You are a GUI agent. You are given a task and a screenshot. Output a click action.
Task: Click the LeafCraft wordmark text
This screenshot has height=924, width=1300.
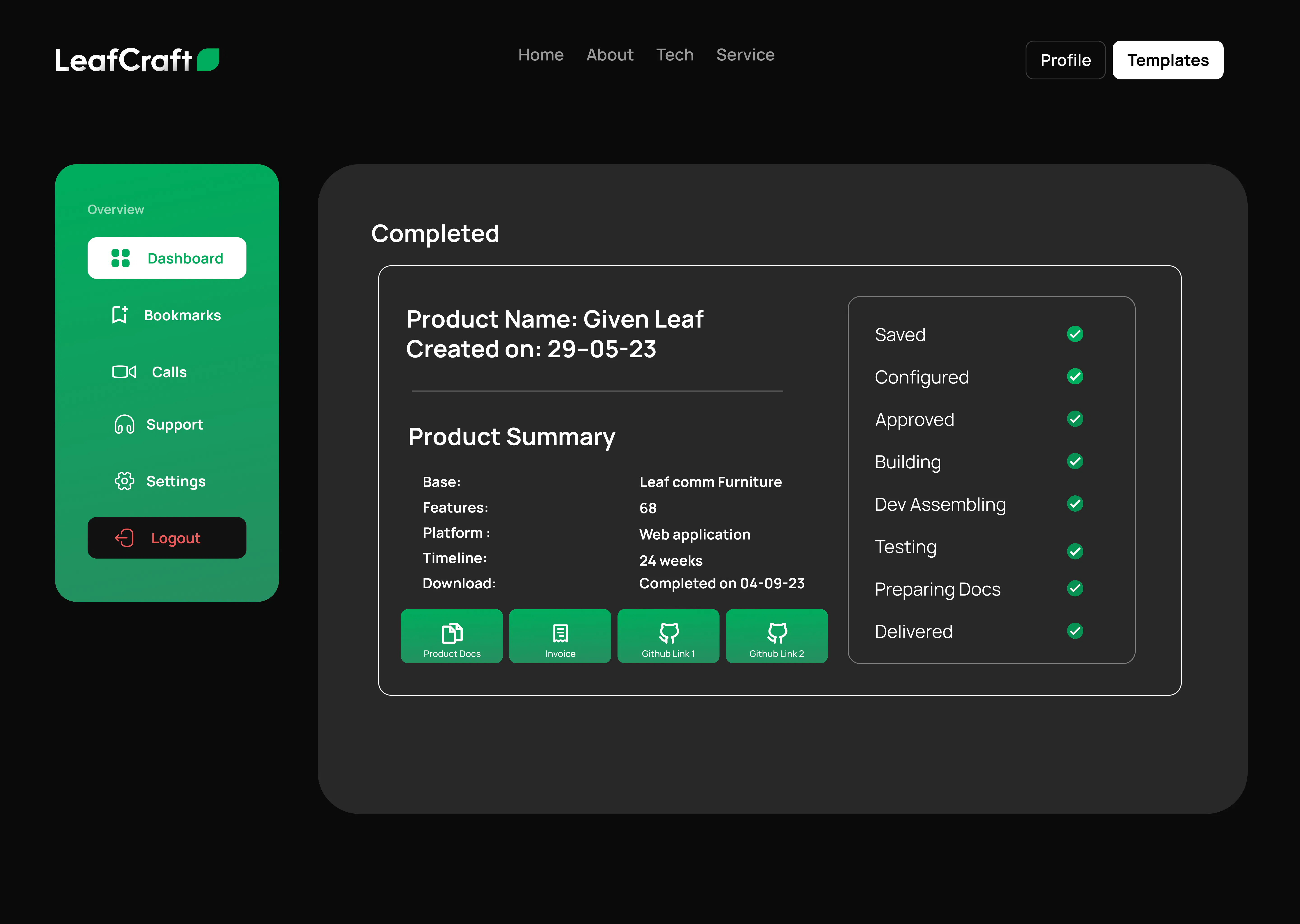tap(123, 60)
